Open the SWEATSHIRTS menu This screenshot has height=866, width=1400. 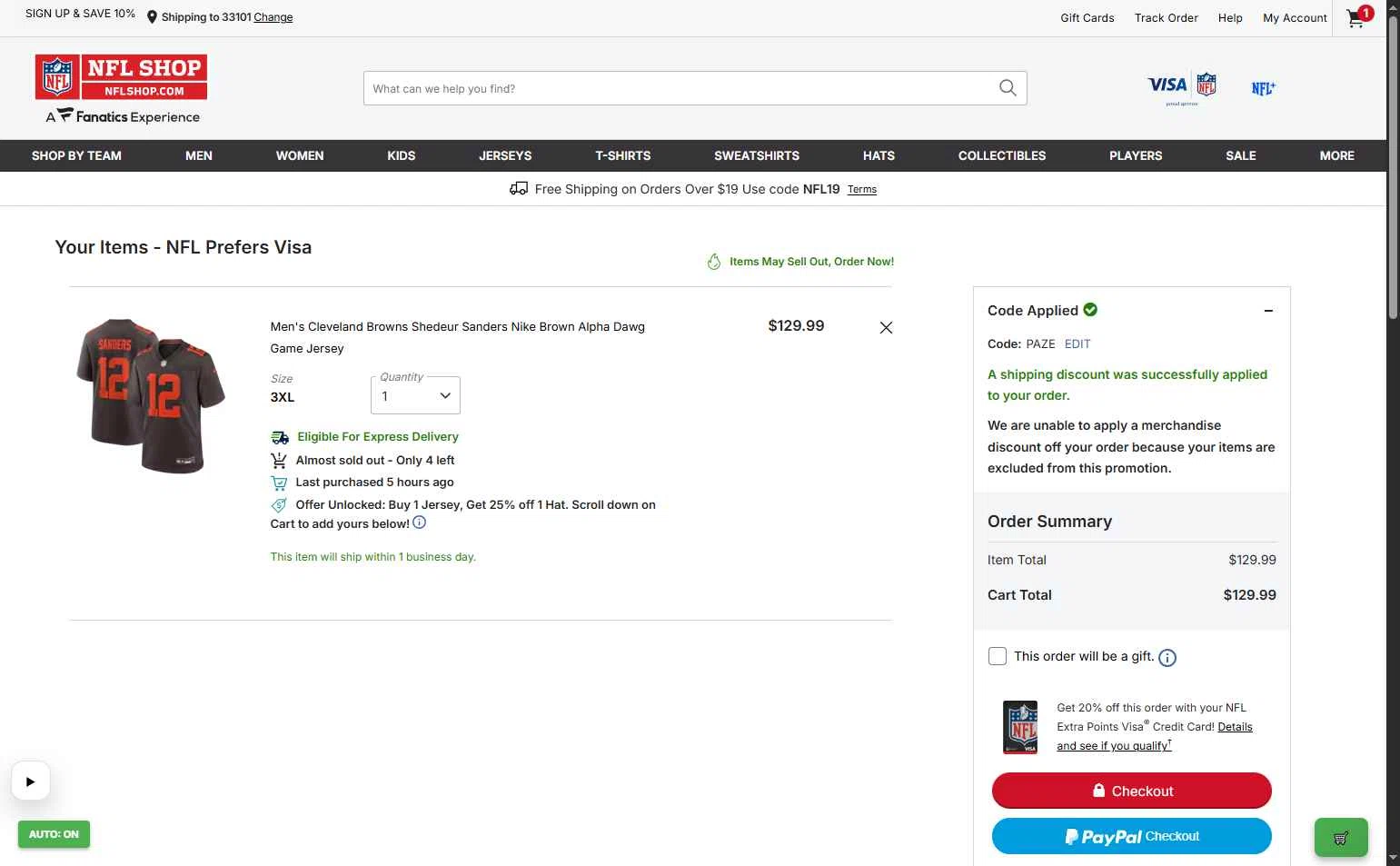pyautogui.click(x=757, y=155)
